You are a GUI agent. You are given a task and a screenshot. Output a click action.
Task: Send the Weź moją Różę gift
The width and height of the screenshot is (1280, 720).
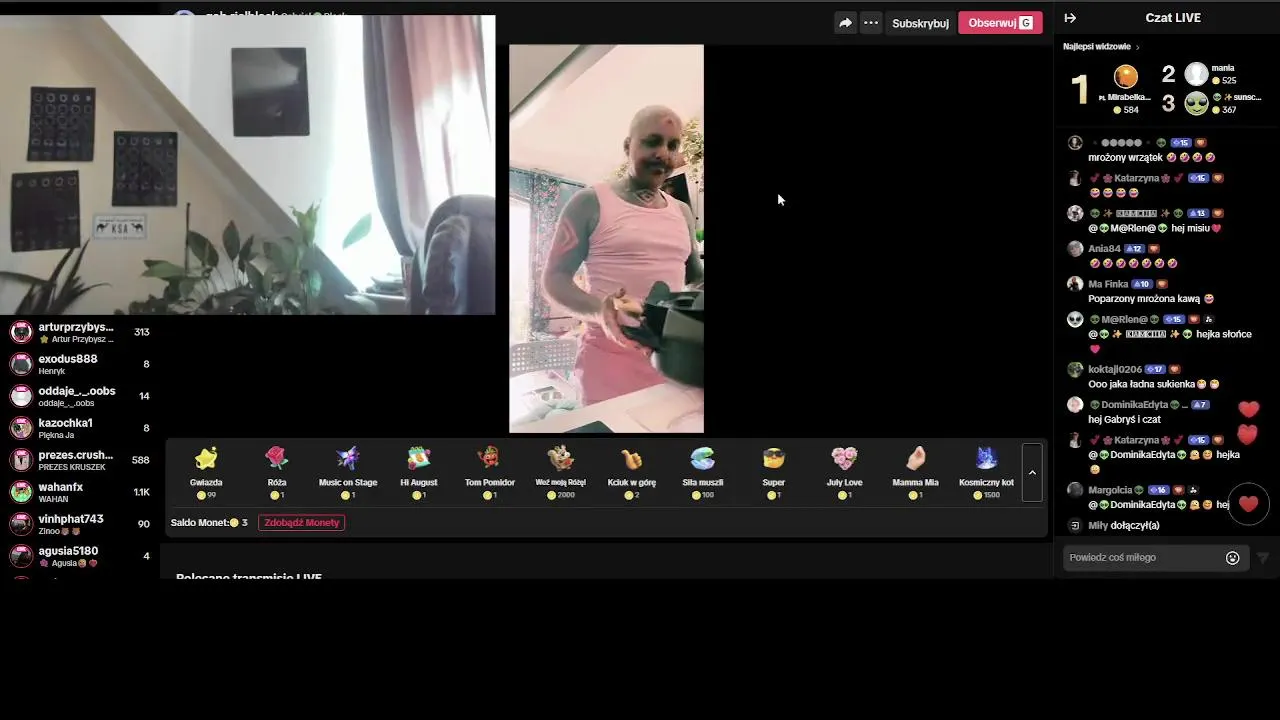pyautogui.click(x=560, y=472)
